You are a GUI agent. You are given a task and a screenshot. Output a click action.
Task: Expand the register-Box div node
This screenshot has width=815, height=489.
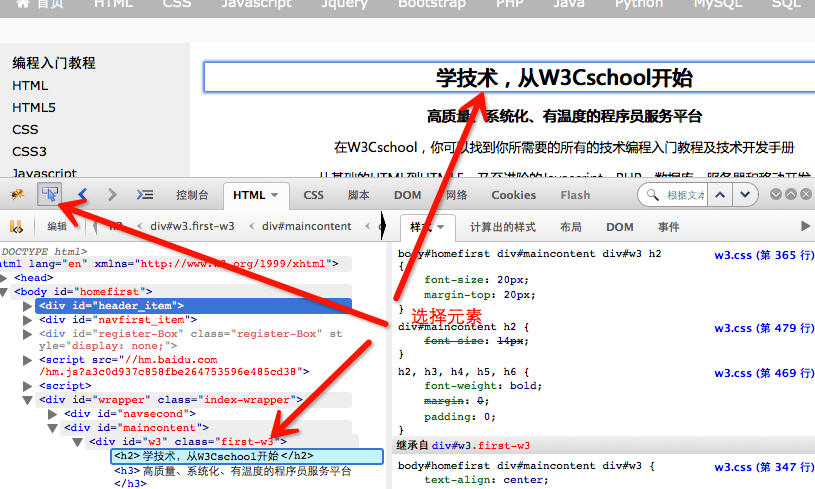28,334
